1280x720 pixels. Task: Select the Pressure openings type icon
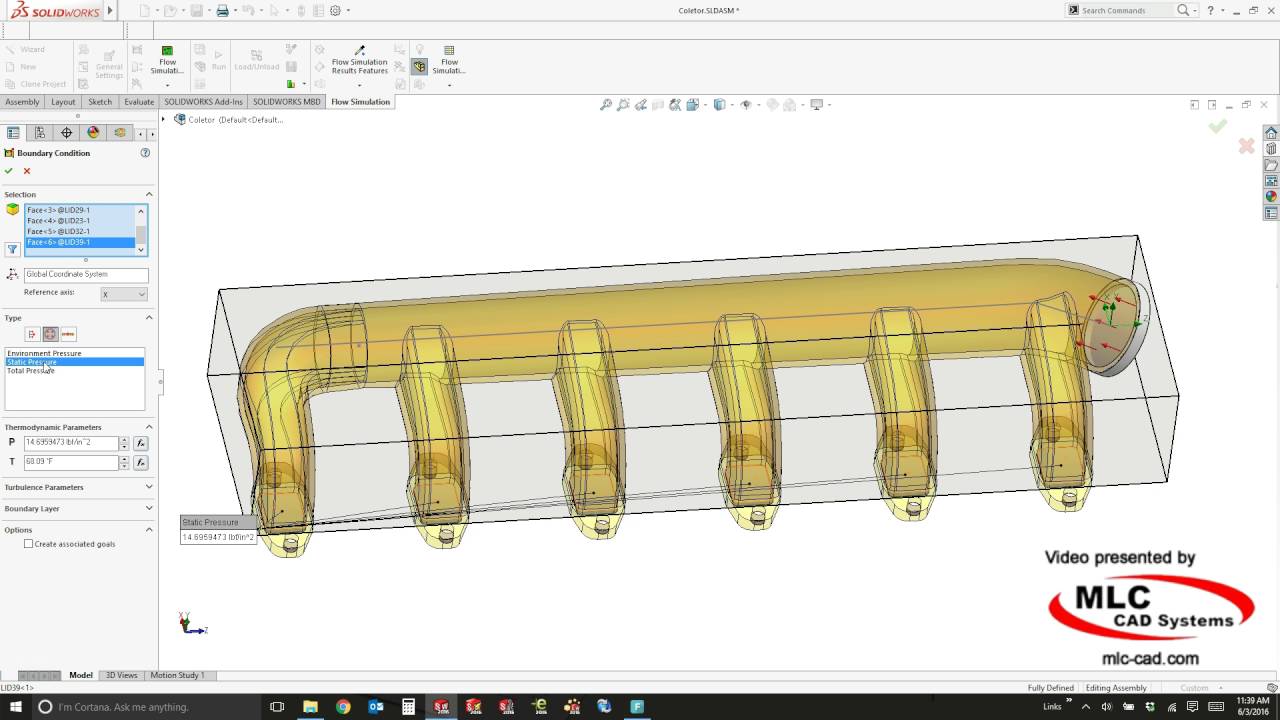pos(50,334)
